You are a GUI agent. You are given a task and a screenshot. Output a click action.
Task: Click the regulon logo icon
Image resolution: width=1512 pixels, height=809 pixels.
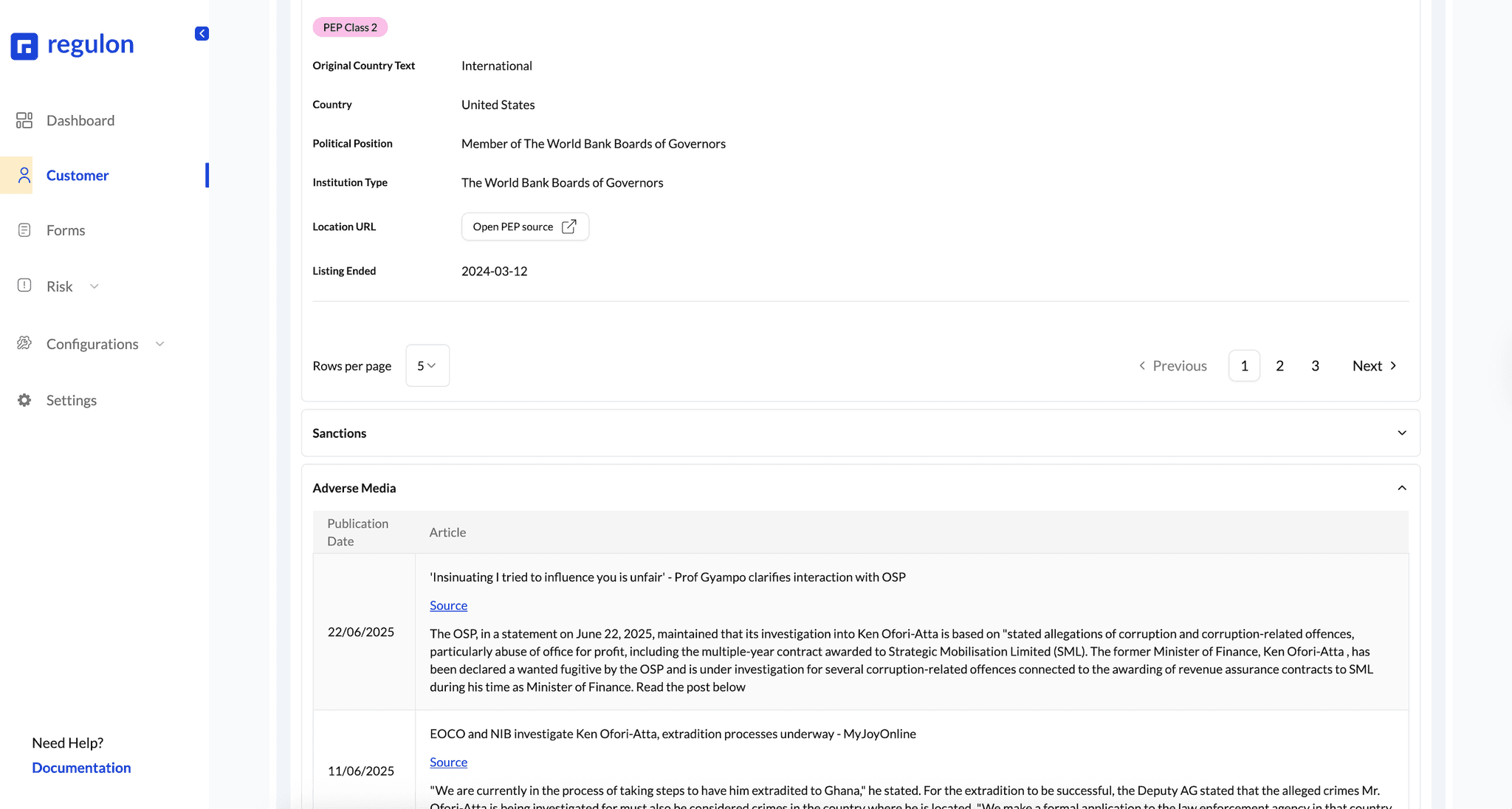(x=24, y=46)
